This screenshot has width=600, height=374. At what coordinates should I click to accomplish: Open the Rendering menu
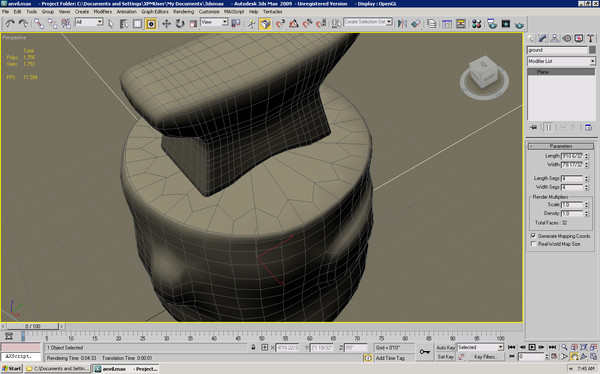tap(184, 11)
